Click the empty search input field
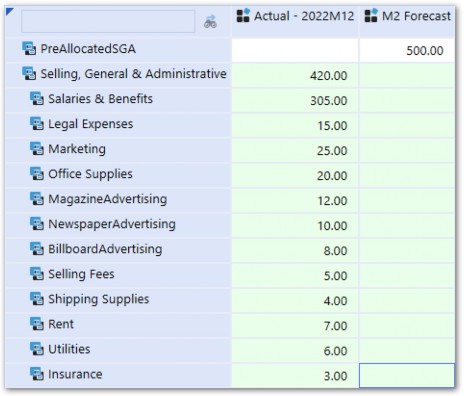464x396 pixels. 108,21
